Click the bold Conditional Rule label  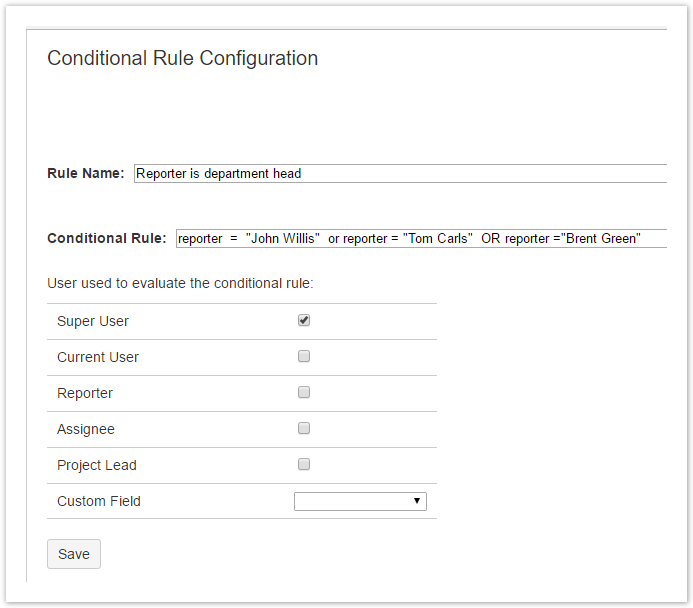pos(107,238)
